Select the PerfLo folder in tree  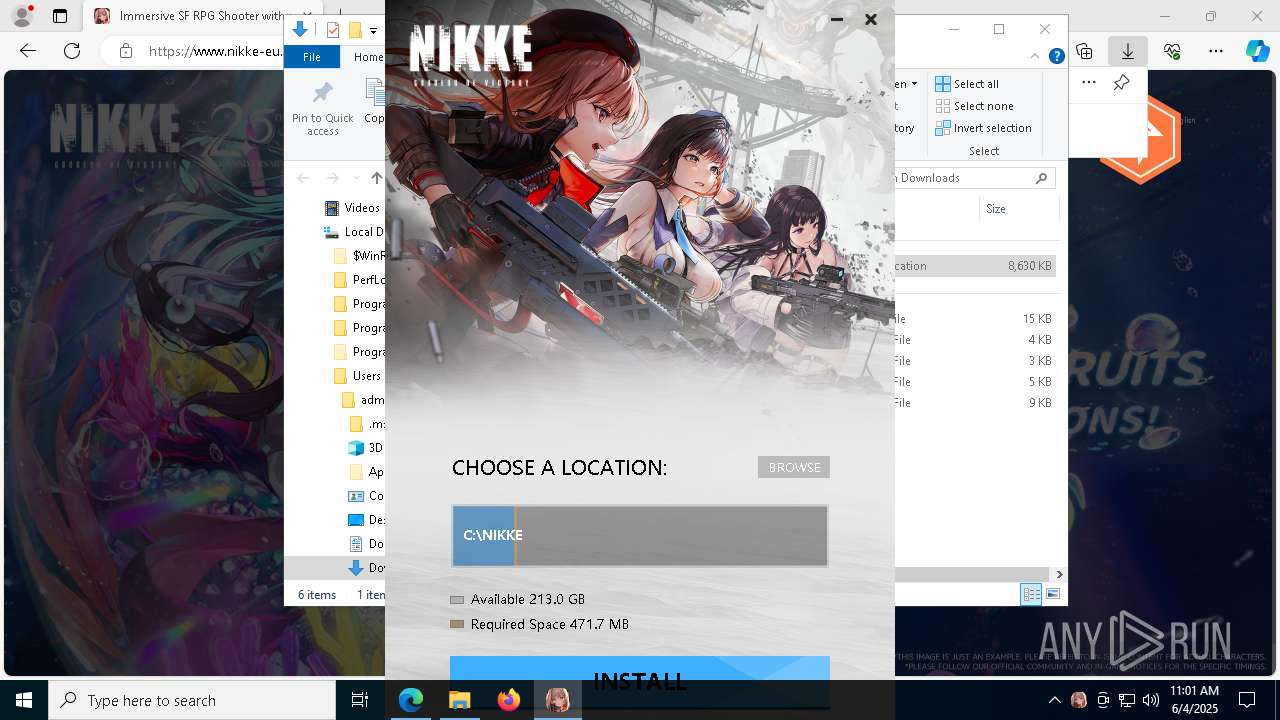359,280
